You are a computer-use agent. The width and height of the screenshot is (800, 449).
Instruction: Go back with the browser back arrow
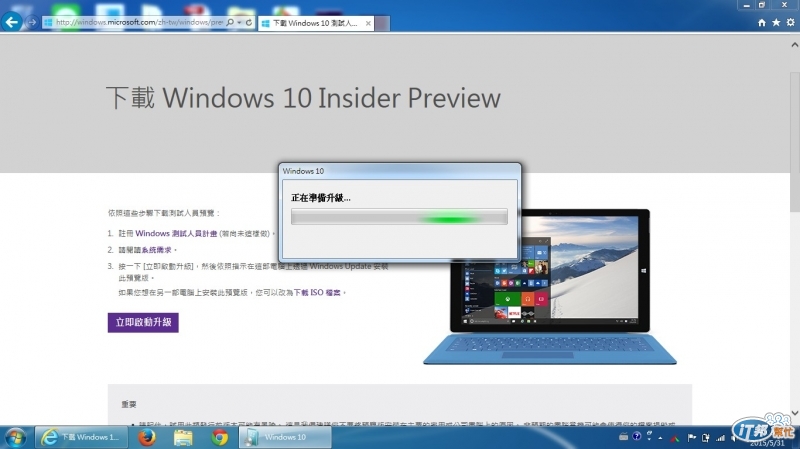point(12,22)
